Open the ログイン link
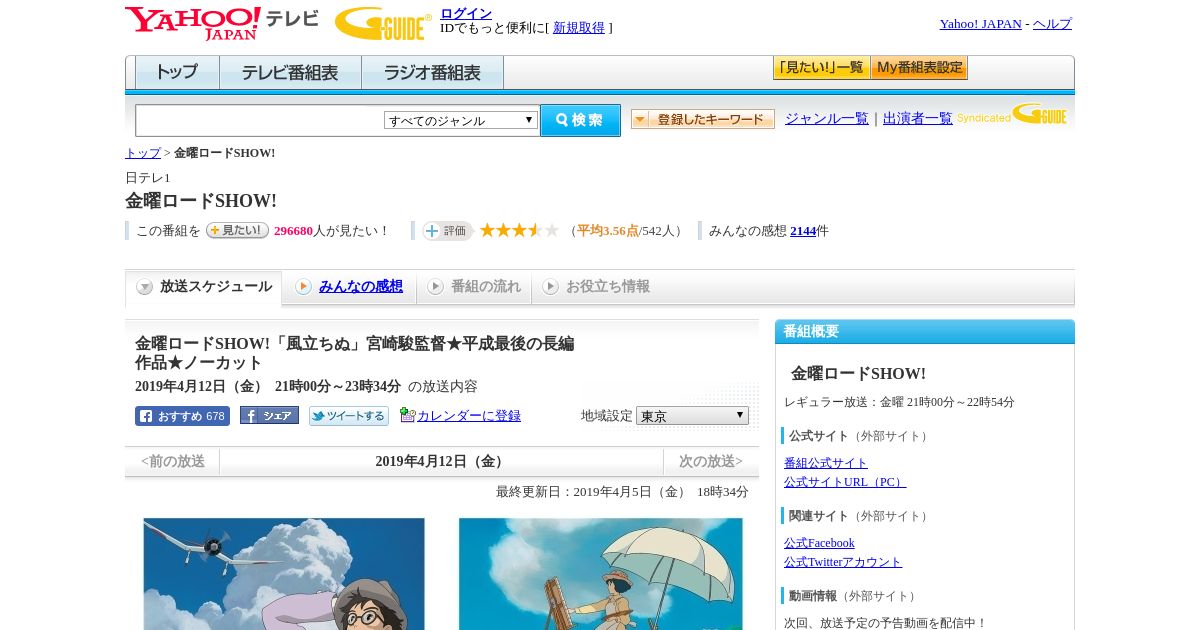This screenshot has height=630, width=1200. [466, 13]
